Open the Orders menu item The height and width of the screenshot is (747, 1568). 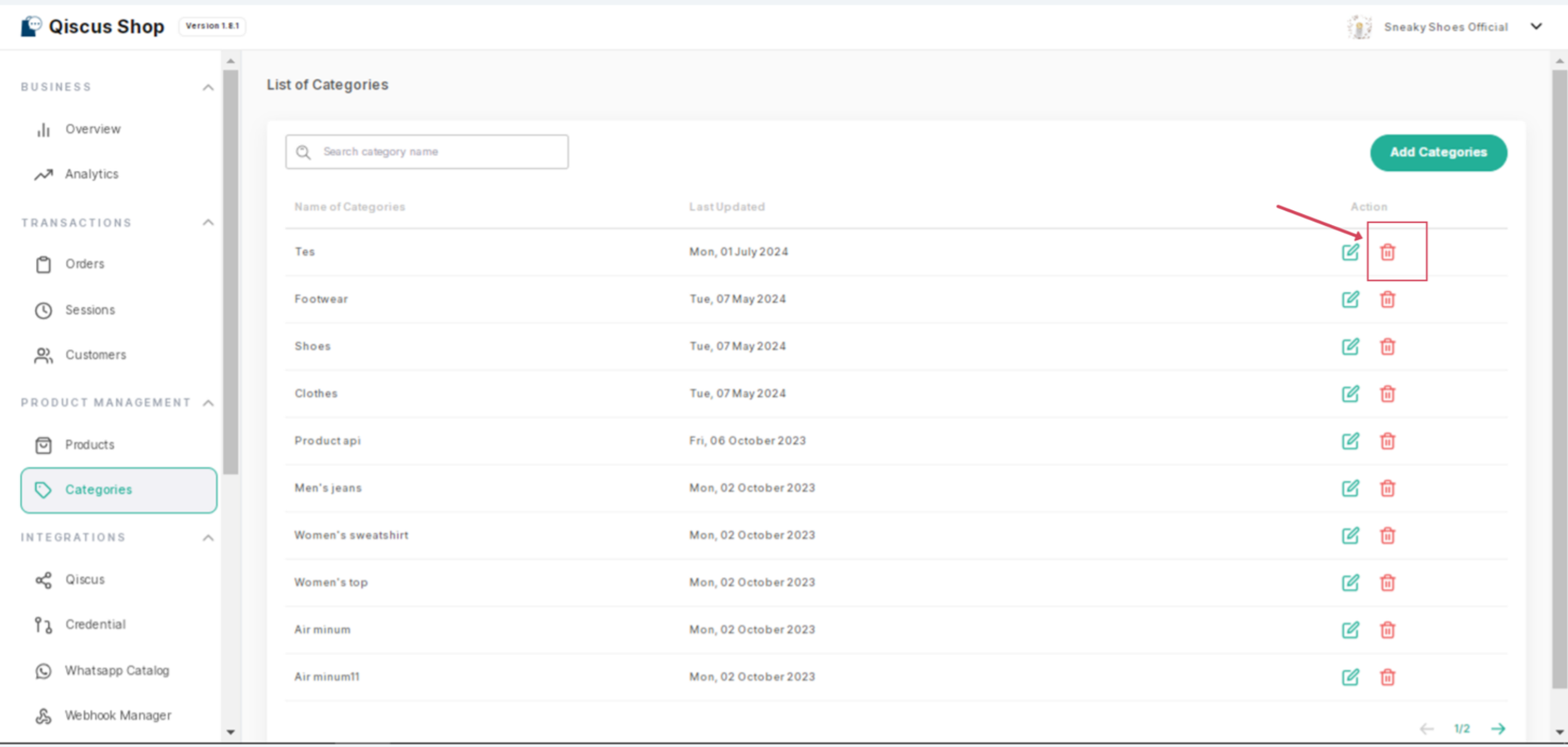85,264
